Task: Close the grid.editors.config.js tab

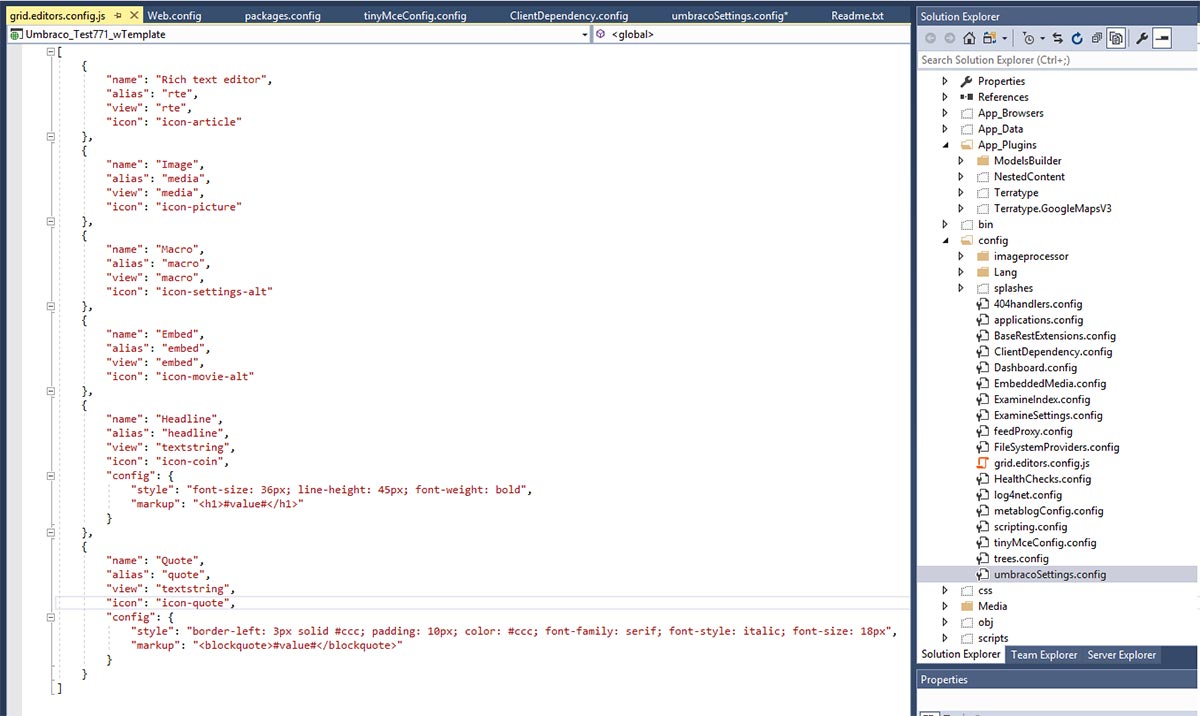Action: click(134, 16)
